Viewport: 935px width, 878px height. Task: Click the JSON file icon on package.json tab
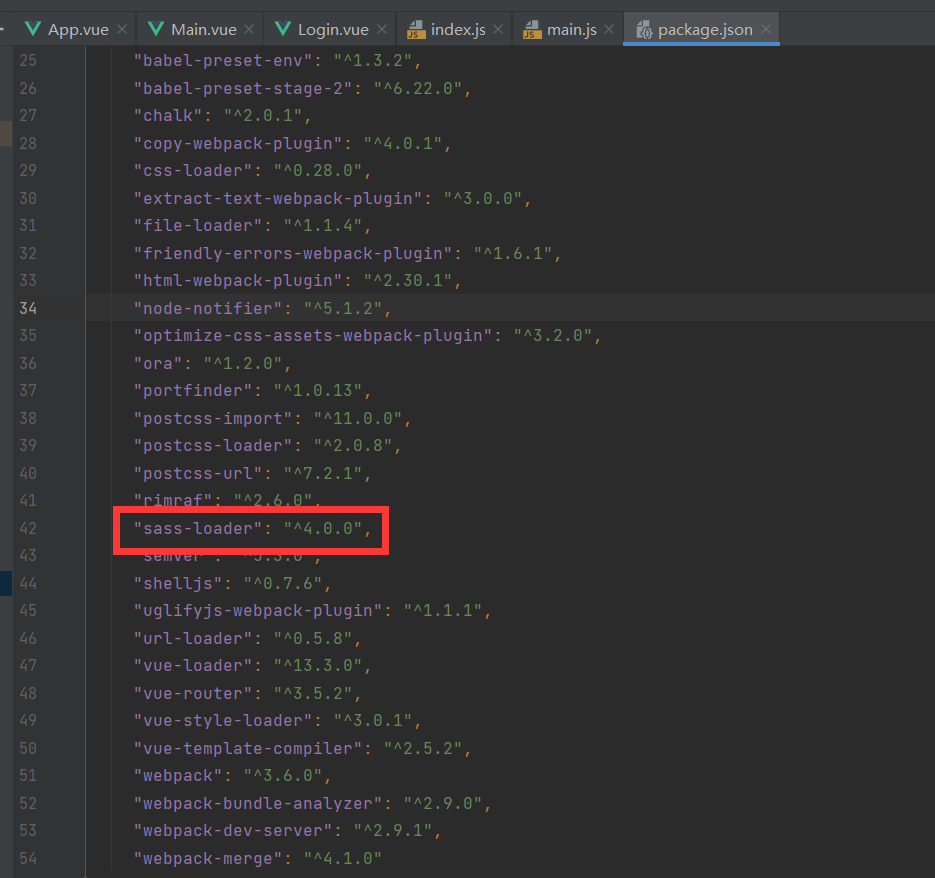(643, 29)
